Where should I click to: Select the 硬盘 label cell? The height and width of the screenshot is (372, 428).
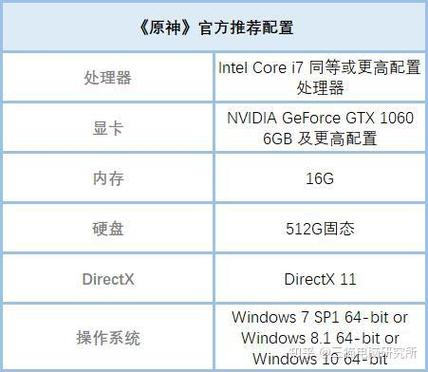[108, 228]
